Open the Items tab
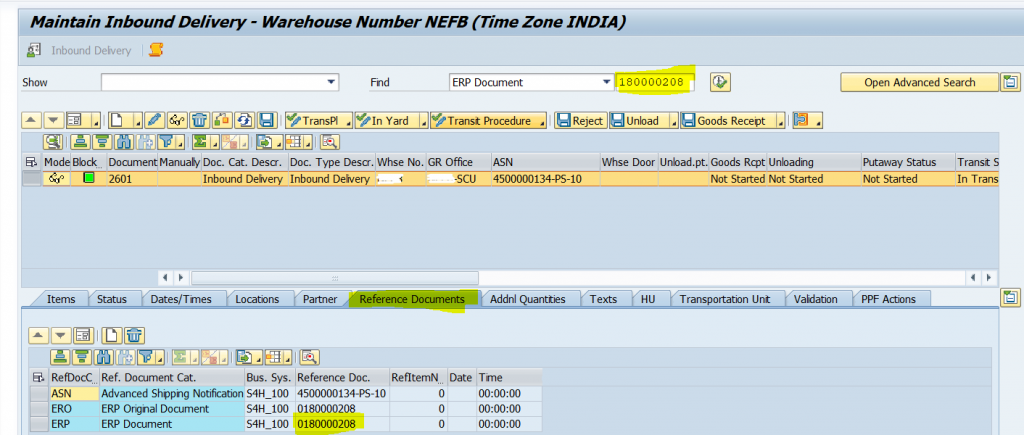 click(61, 299)
